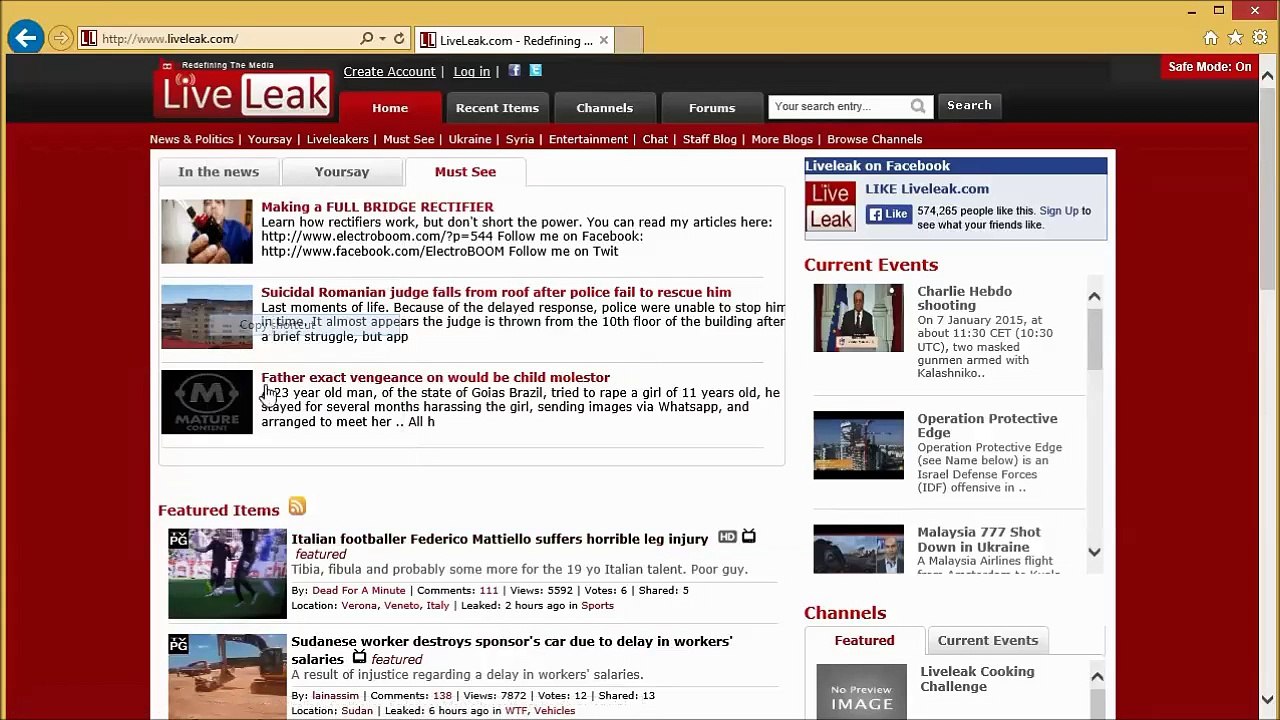1280x720 pixels.
Task: Switch to the Yoursay content tab
Action: pyautogui.click(x=342, y=172)
